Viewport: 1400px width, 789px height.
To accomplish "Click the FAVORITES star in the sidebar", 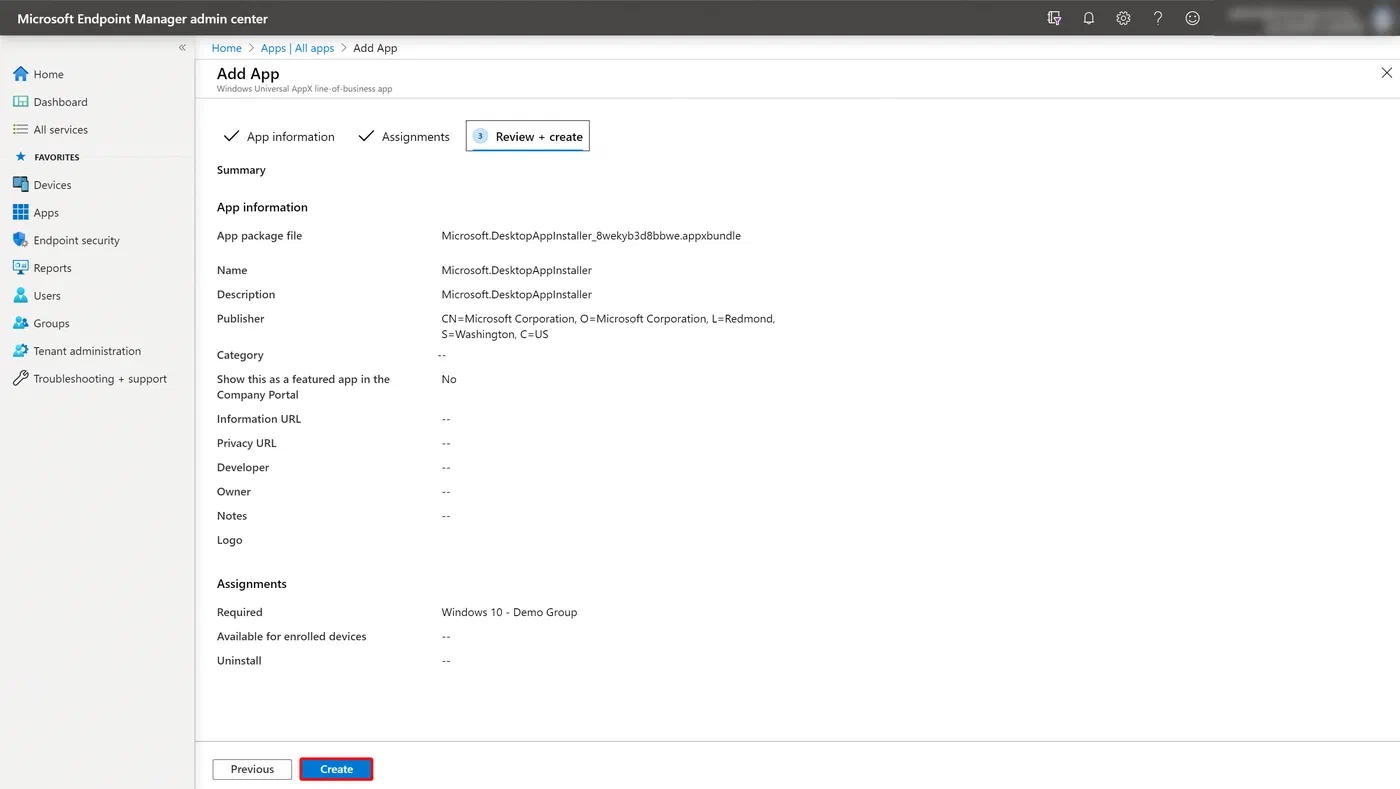I will click(x=20, y=157).
